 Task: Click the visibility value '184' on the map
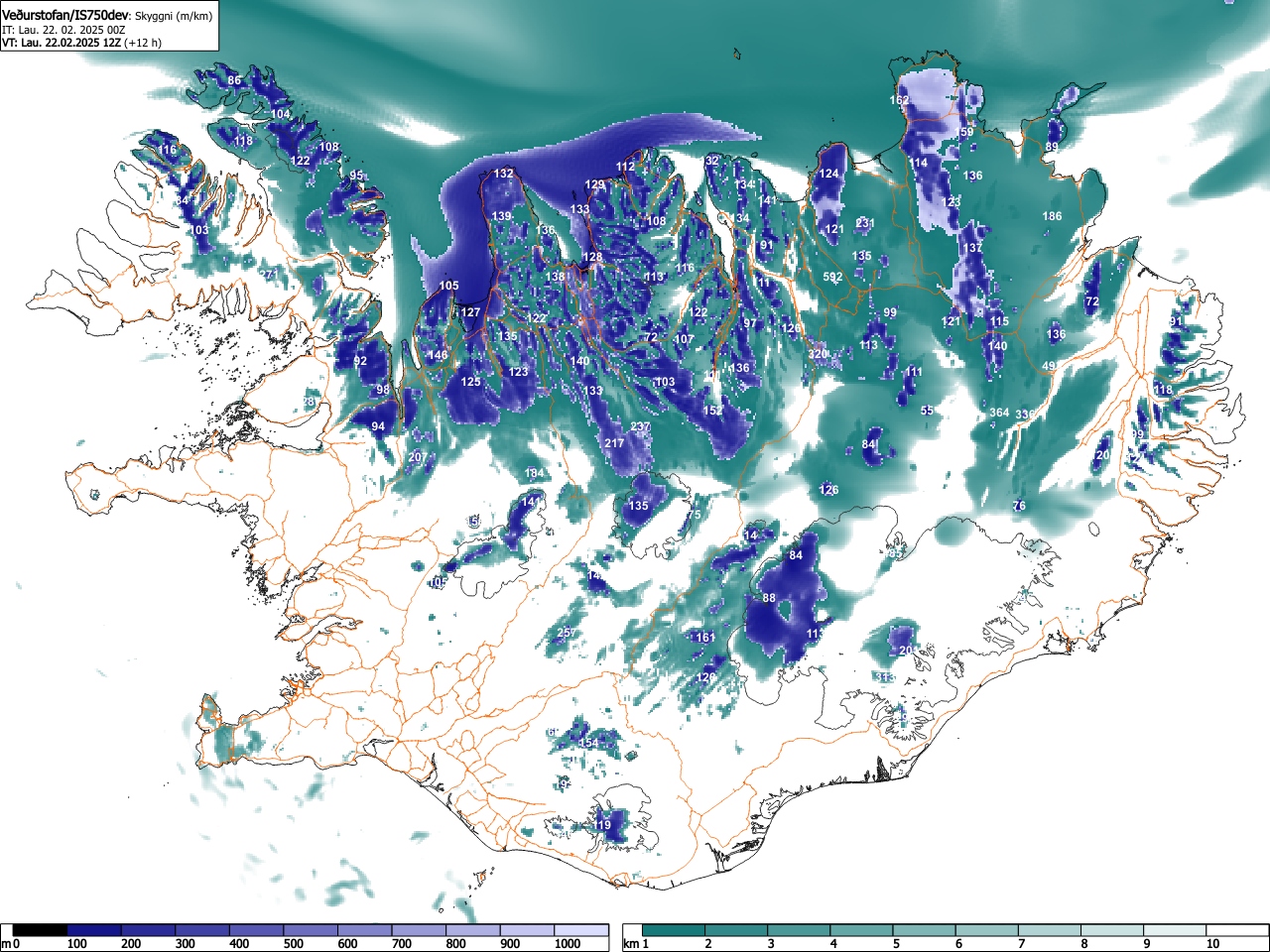534,474
